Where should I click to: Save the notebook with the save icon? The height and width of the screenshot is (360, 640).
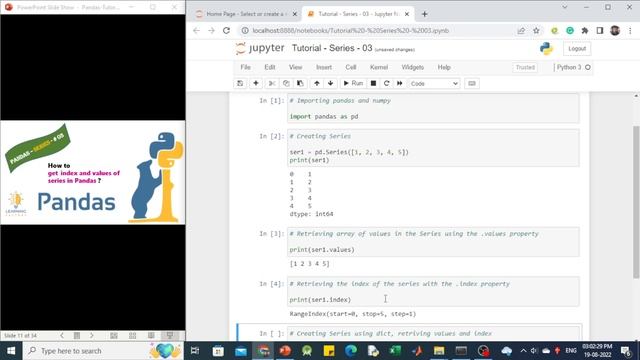(x=240, y=83)
